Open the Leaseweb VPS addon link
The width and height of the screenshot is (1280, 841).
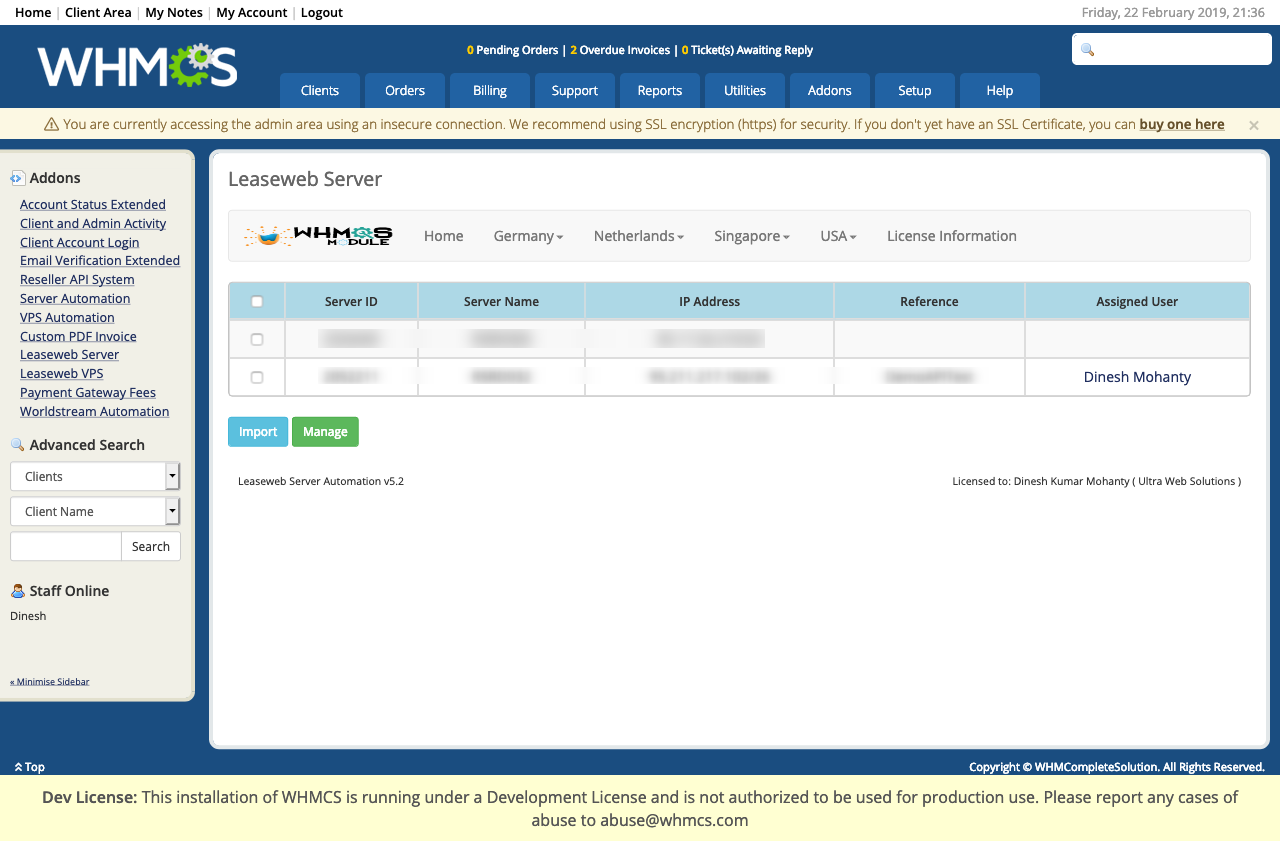61,373
